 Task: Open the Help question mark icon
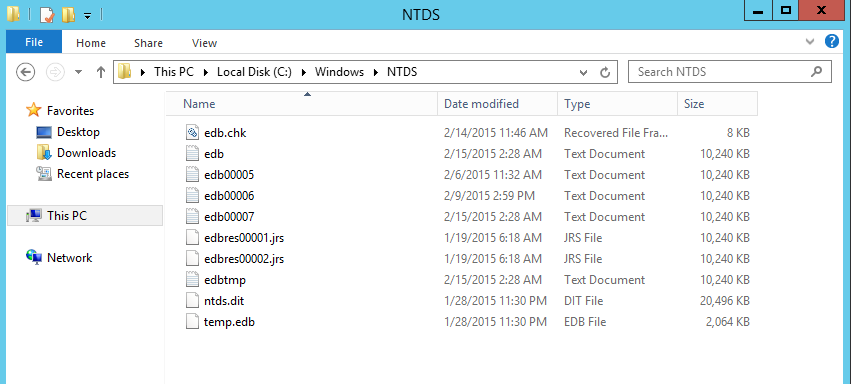(831, 42)
